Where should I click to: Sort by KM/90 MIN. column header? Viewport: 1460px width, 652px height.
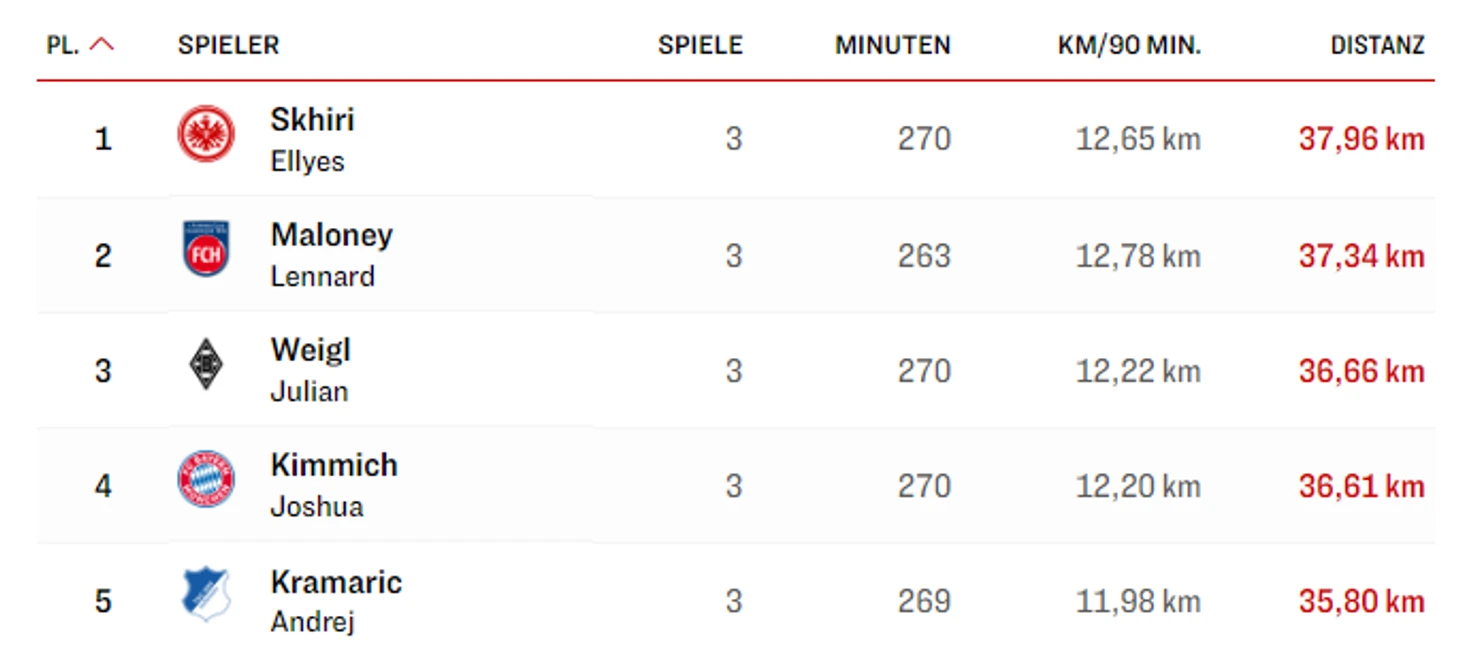tap(1129, 45)
